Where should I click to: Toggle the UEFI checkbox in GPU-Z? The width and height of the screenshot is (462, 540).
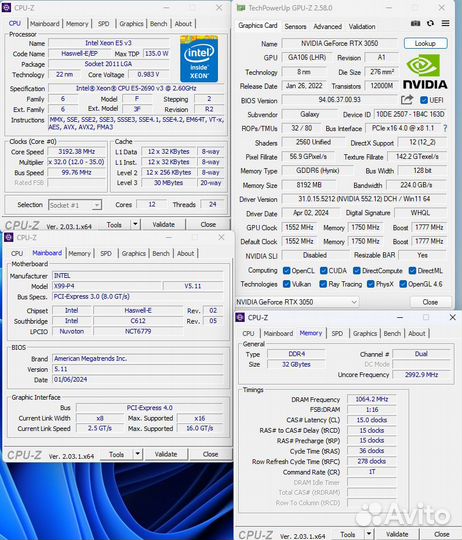[x=424, y=100]
